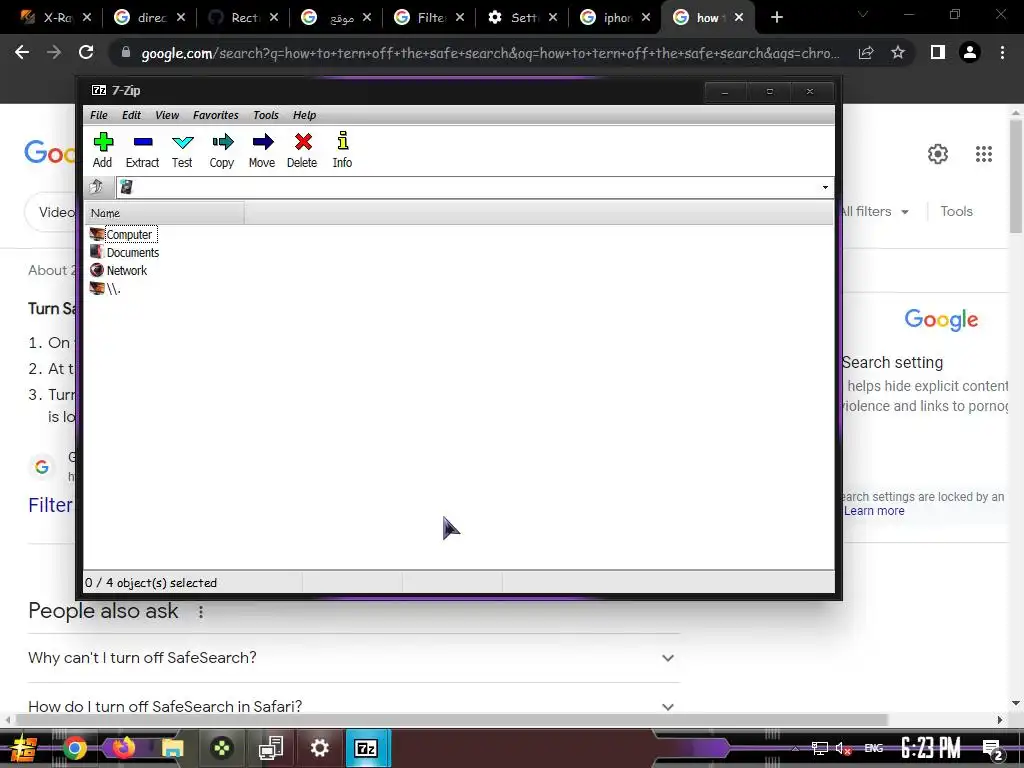The width and height of the screenshot is (1024, 768).
Task: Open the Tools menu in 7-Zip
Action: pos(266,115)
